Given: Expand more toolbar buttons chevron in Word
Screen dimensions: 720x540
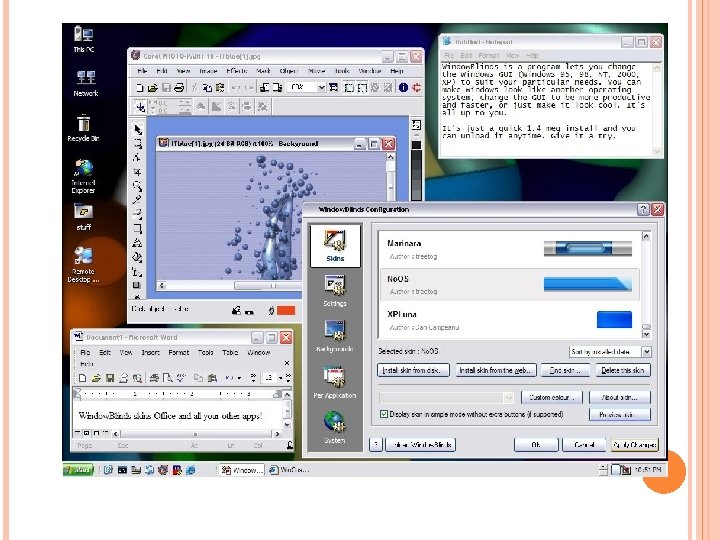Looking at the screenshot, I should tap(253, 378).
